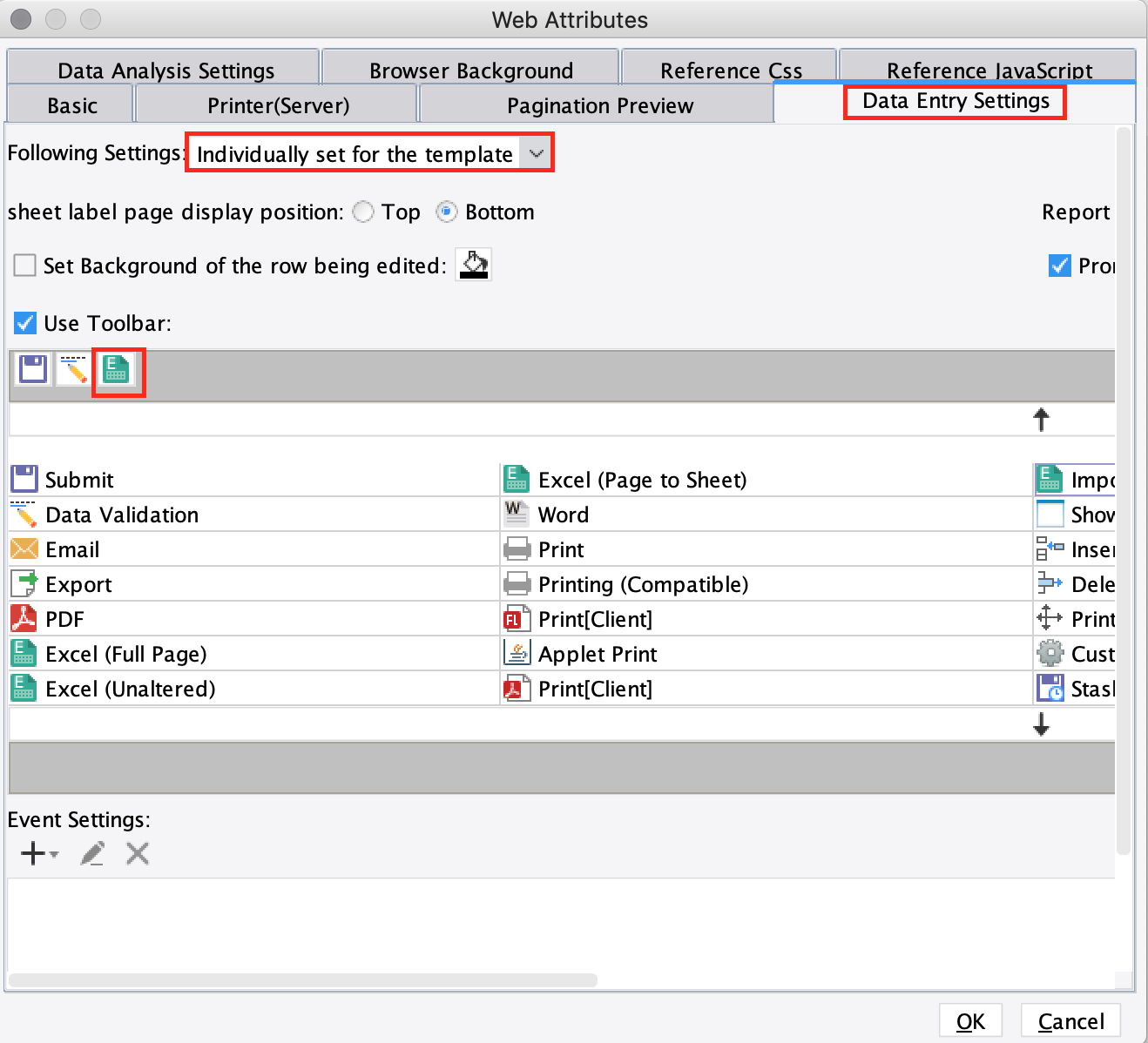
Task: Select the Top display position radio button
Action: point(363,212)
